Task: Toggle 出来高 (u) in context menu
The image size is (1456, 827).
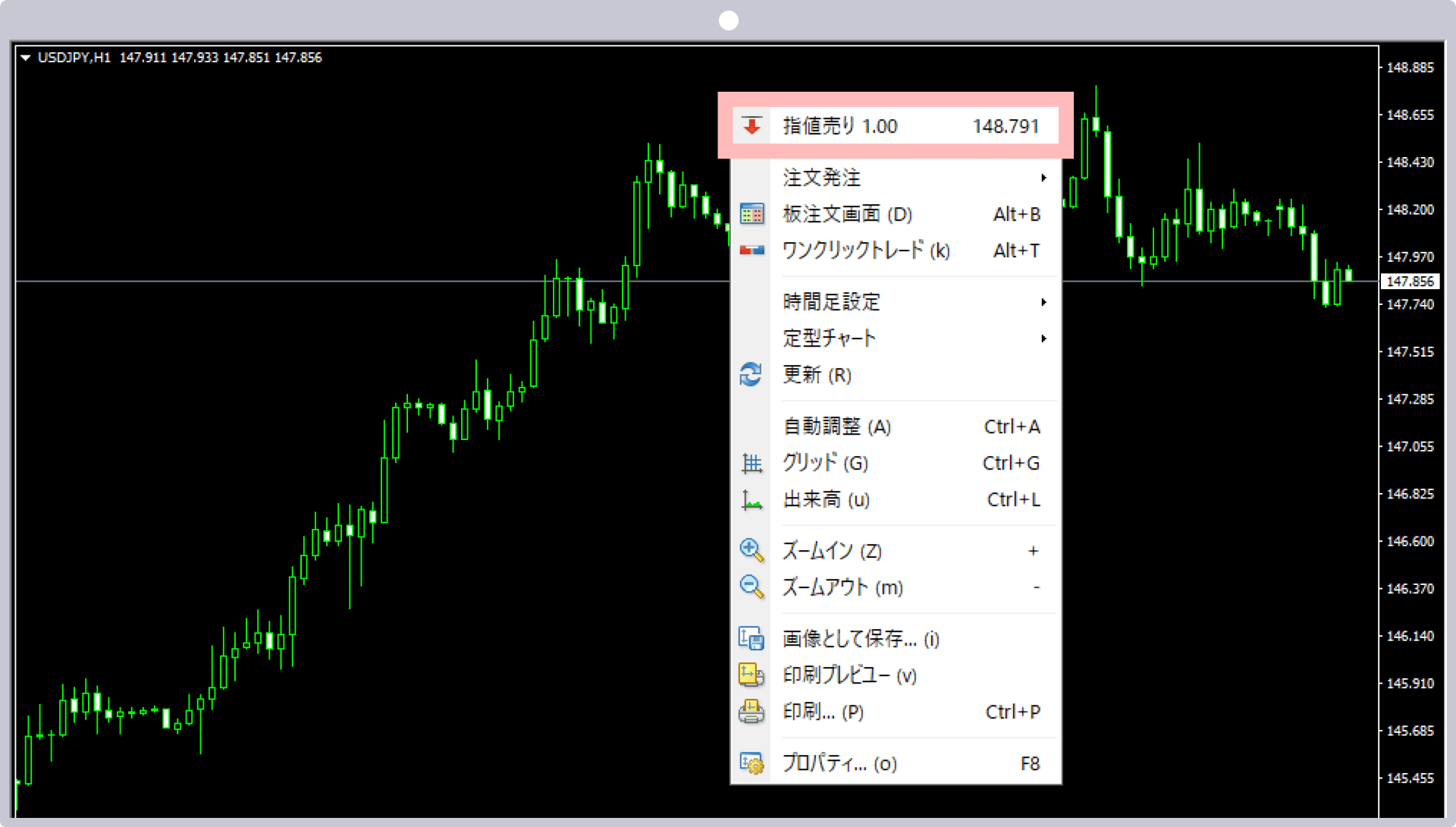Action: [896, 499]
